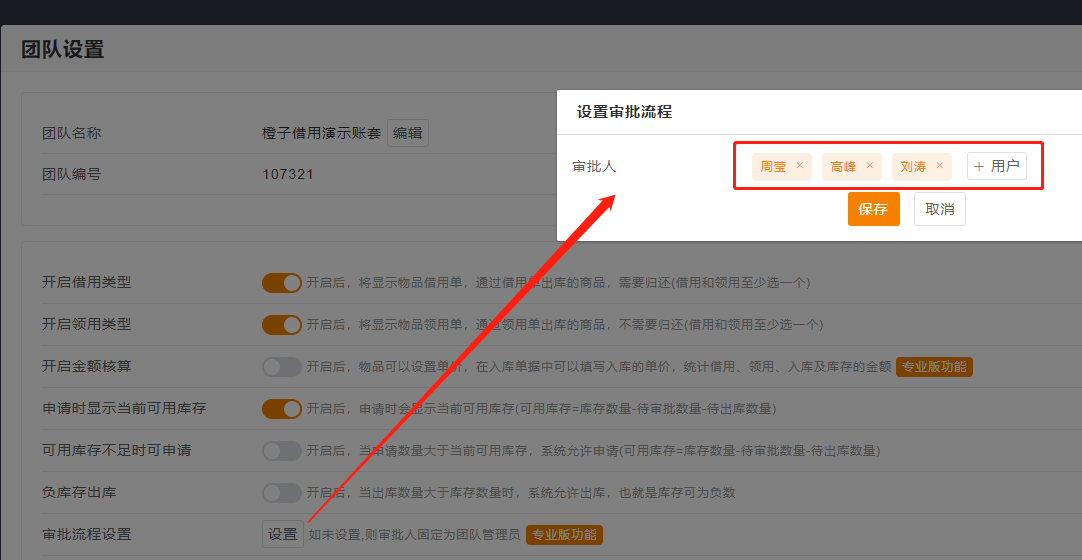Add an approver with + 用户

tap(996, 166)
